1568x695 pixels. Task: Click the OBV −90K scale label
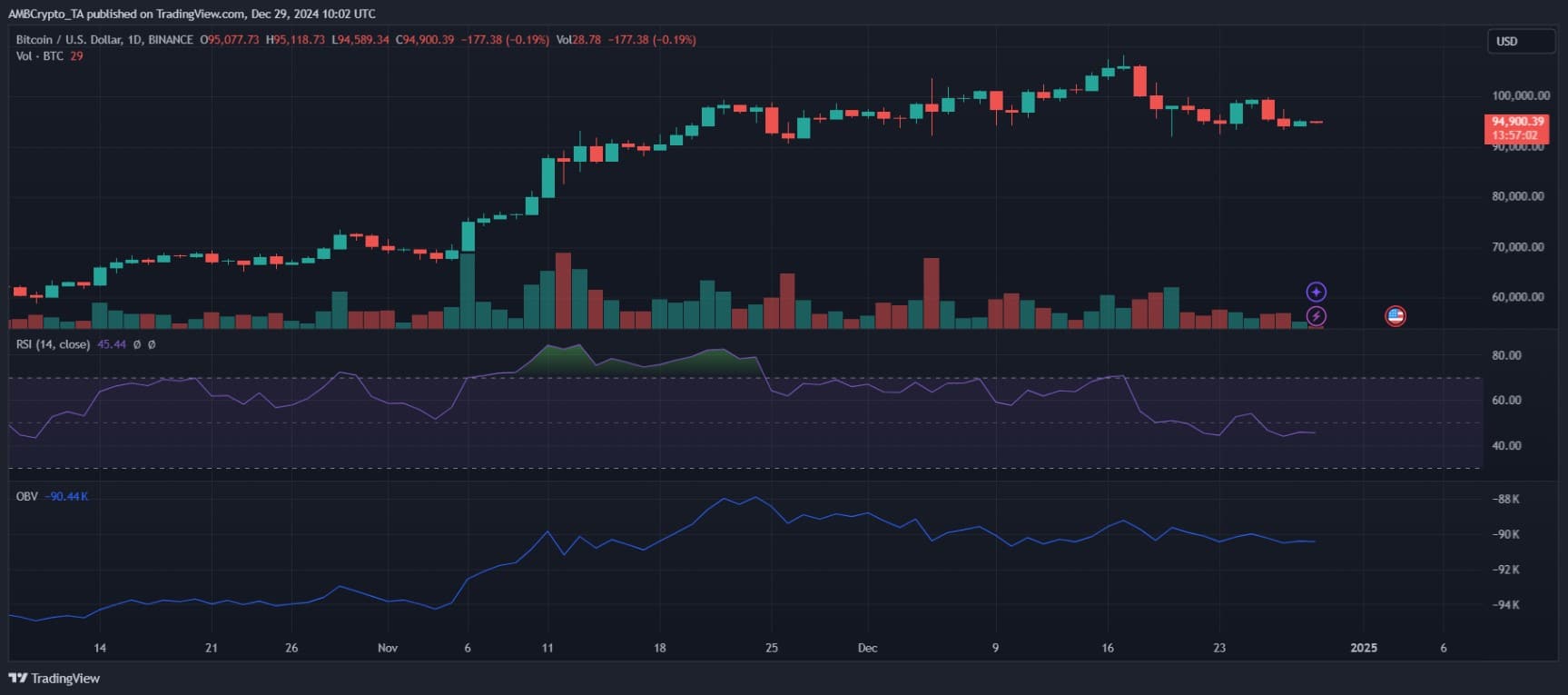1506,535
